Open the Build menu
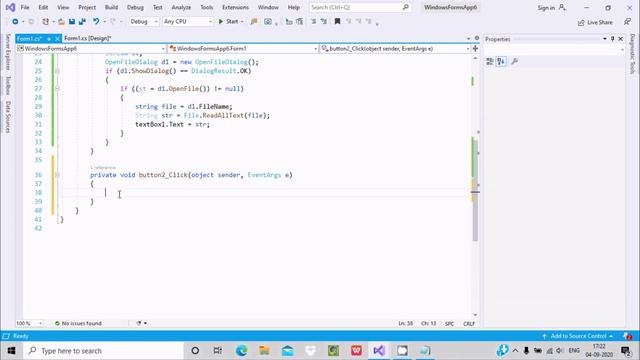The image size is (640, 360). [x=111, y=7]
